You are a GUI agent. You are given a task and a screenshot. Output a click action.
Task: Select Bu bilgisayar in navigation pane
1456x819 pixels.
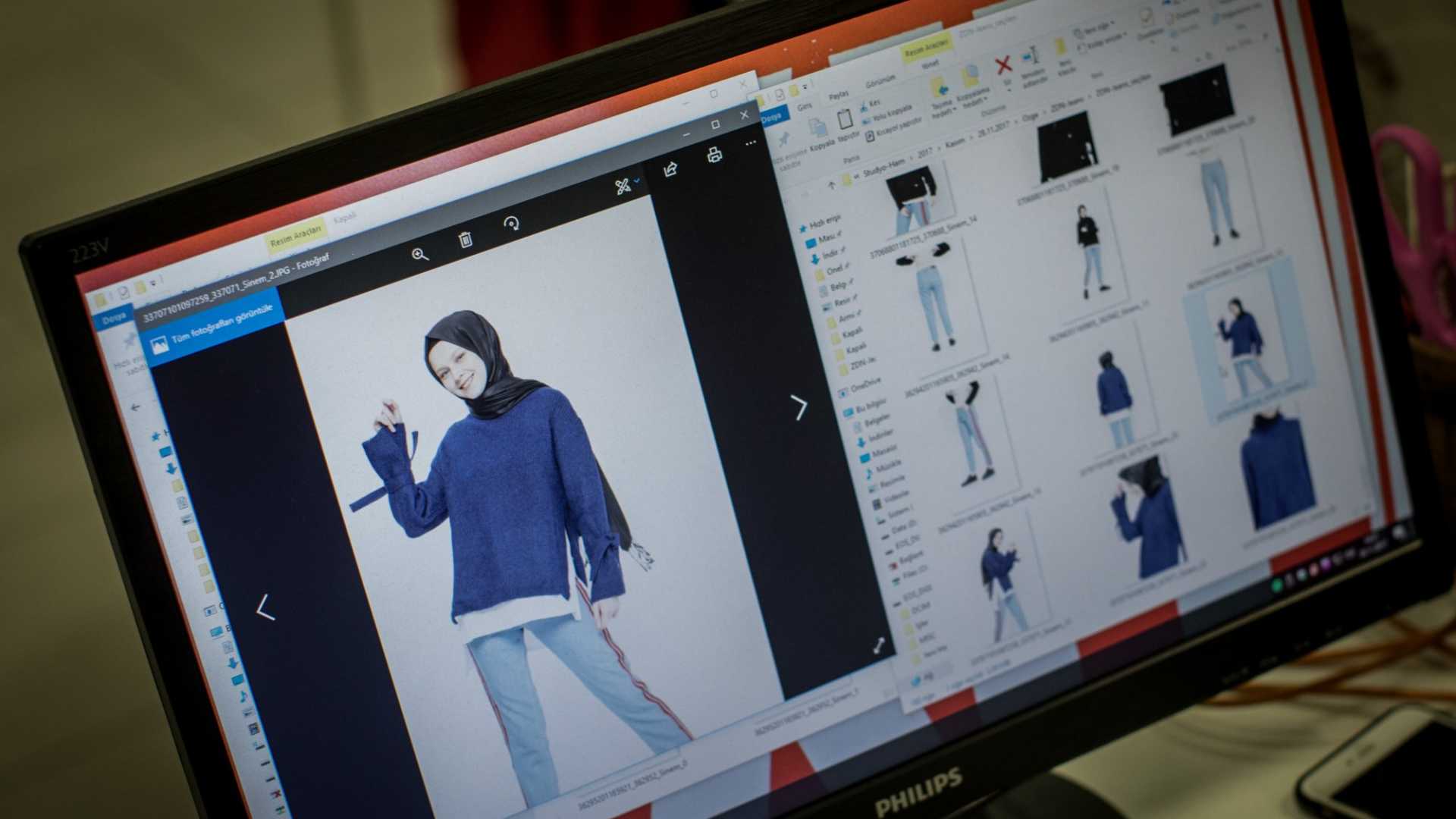pyautogui.click(x=870, y=406)
